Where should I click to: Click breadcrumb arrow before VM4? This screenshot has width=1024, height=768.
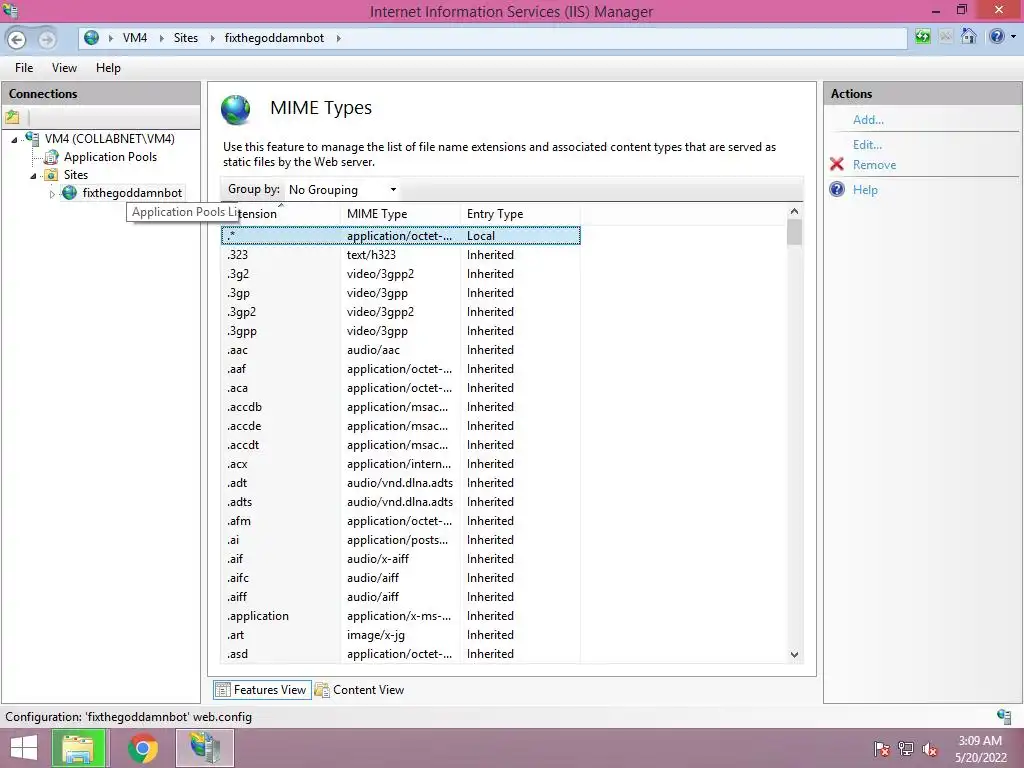[x=110, y=38]
